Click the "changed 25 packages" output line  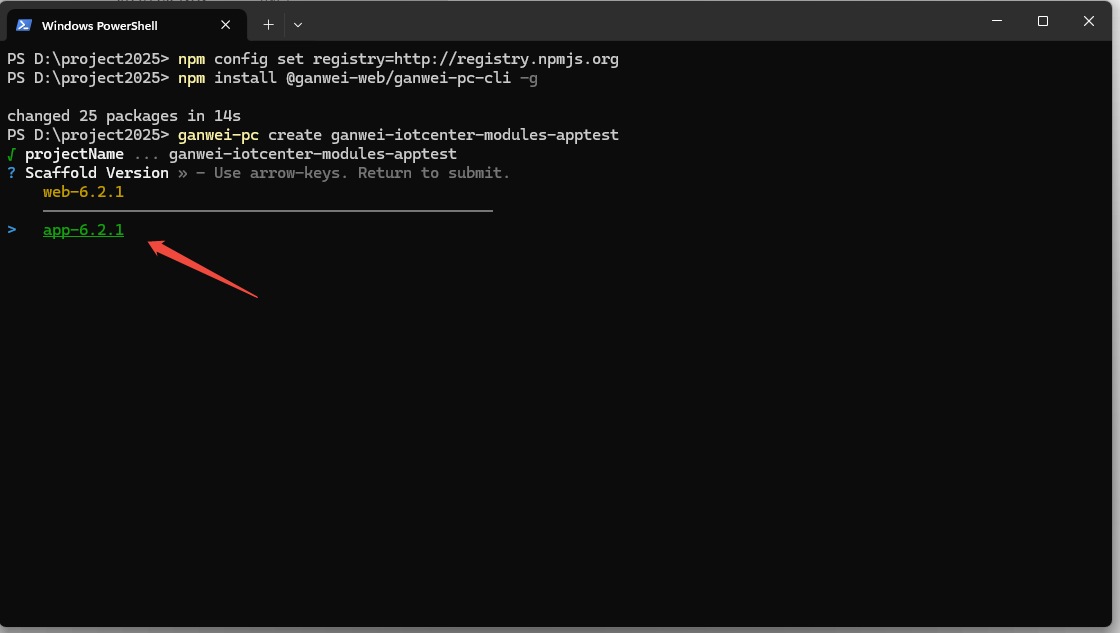tap(124, 116)
